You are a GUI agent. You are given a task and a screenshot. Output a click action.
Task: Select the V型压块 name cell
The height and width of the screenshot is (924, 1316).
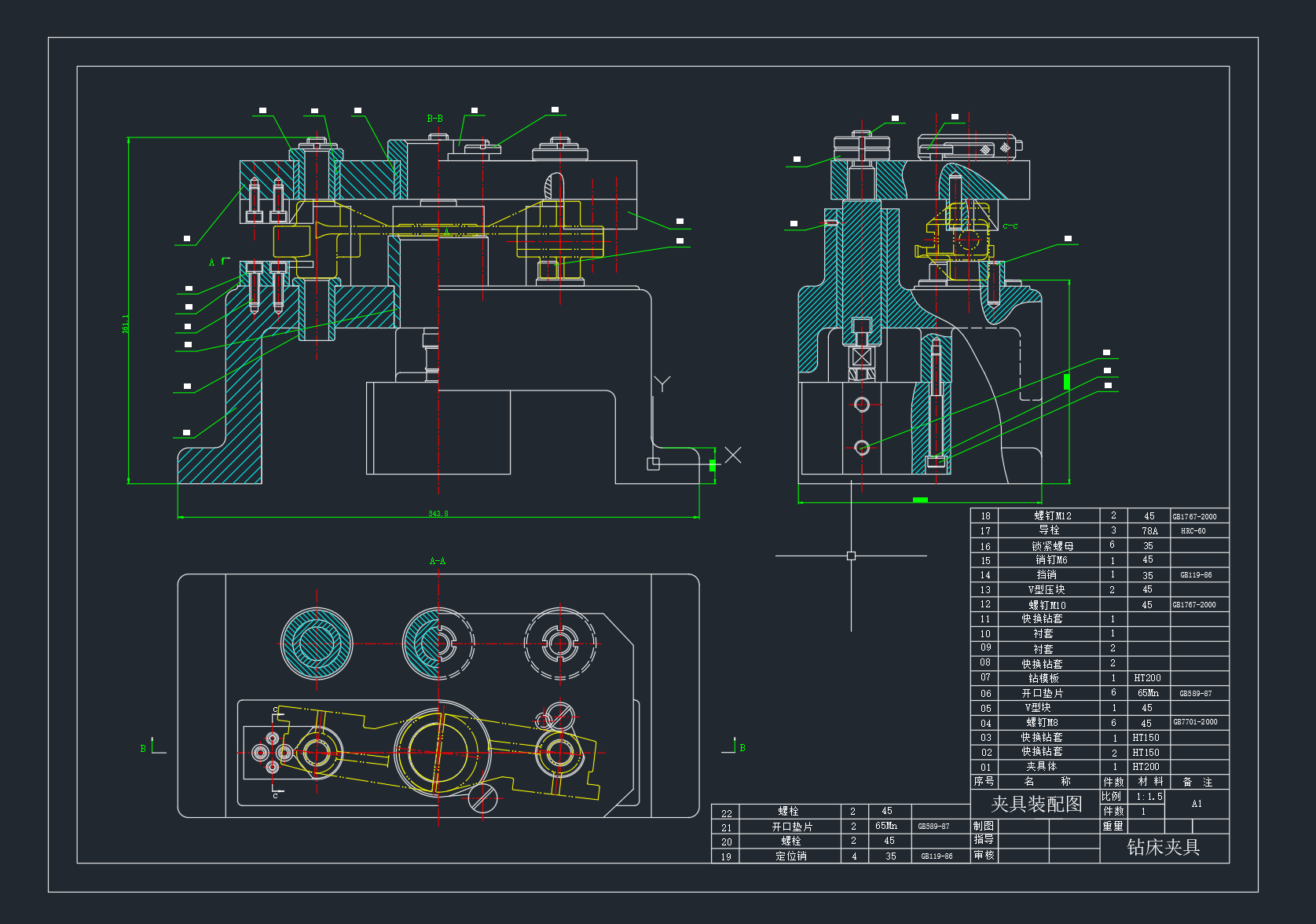[x=1047, y=589]
